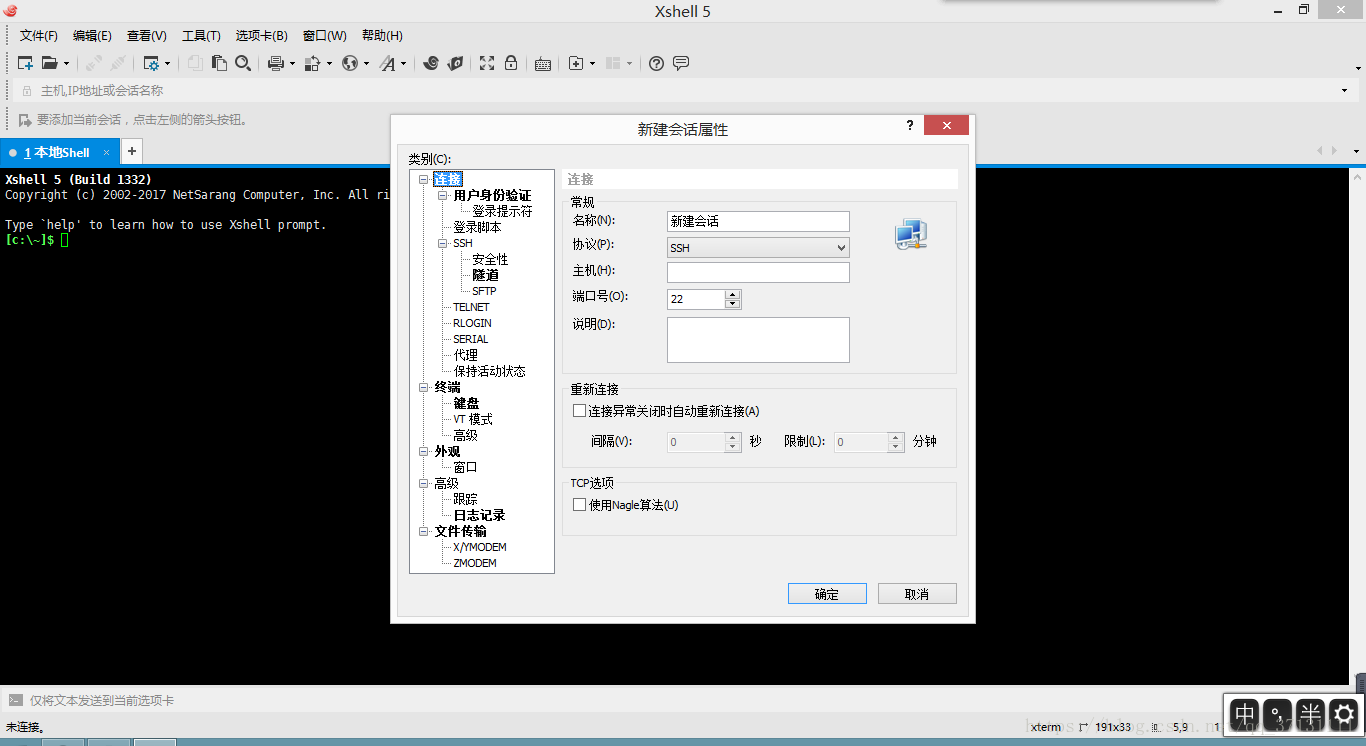The height and width of the screenshot is (746, 1366).
Task: Click the plus button beside 本地Shell tab
Action: 132,151
